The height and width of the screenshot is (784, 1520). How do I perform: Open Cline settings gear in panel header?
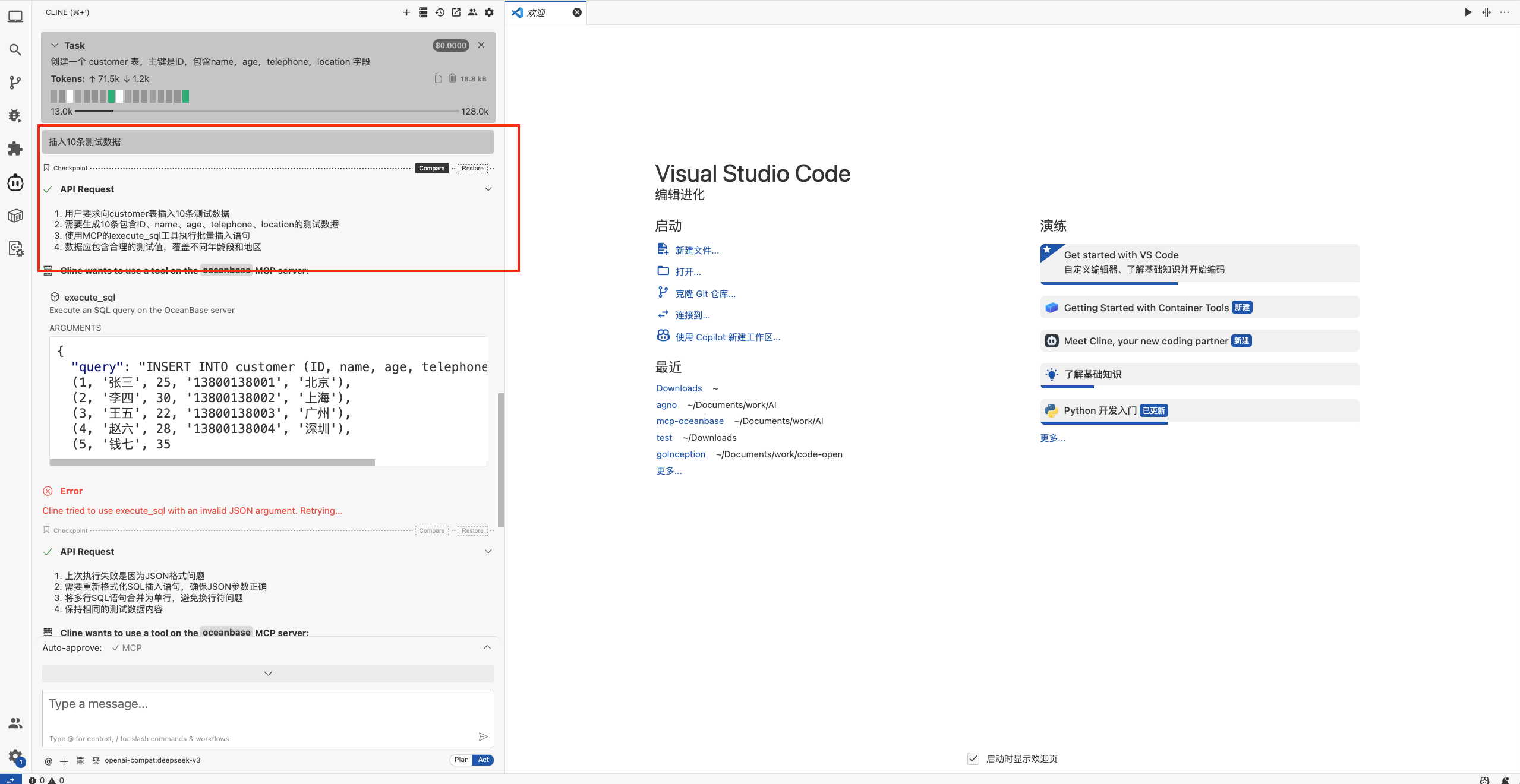click(x=489, y=12)
